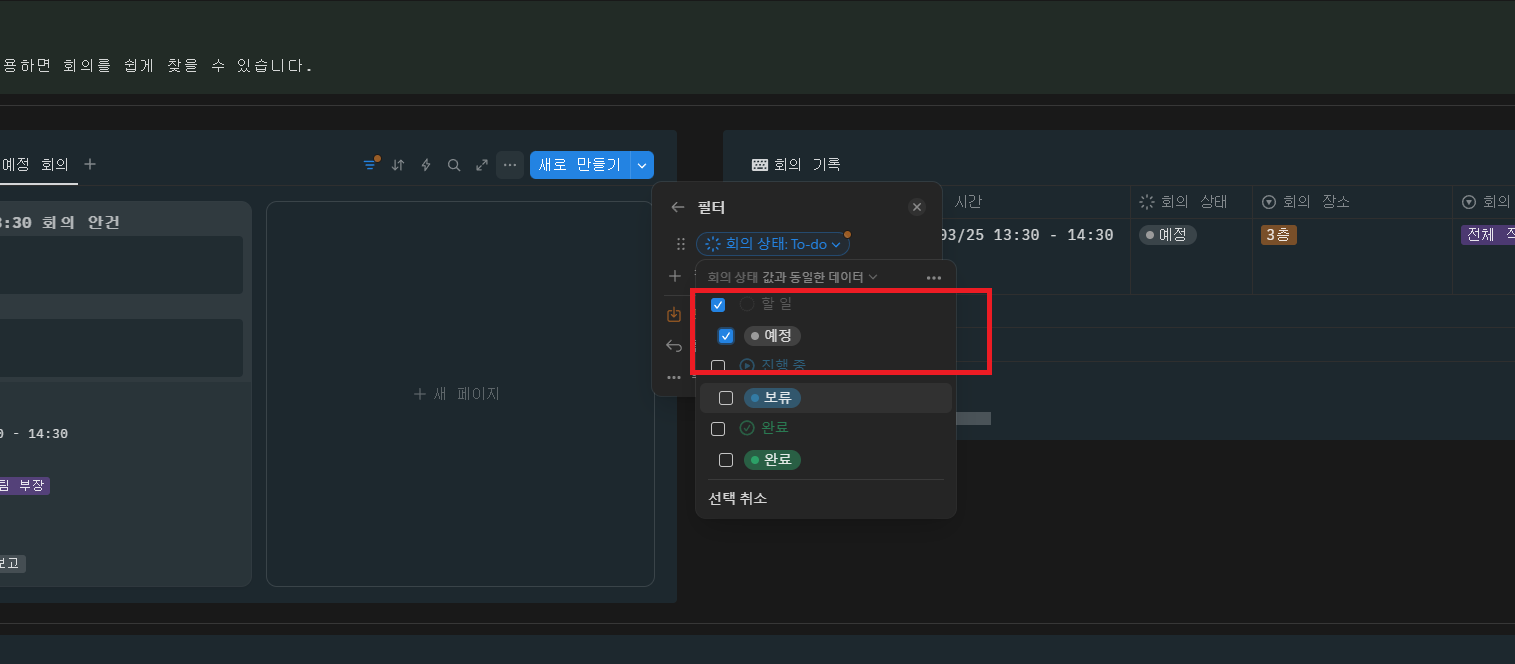
Task: Click the orange 3층 location tag
Action: pyautogui.click(x=1279, y=236)
